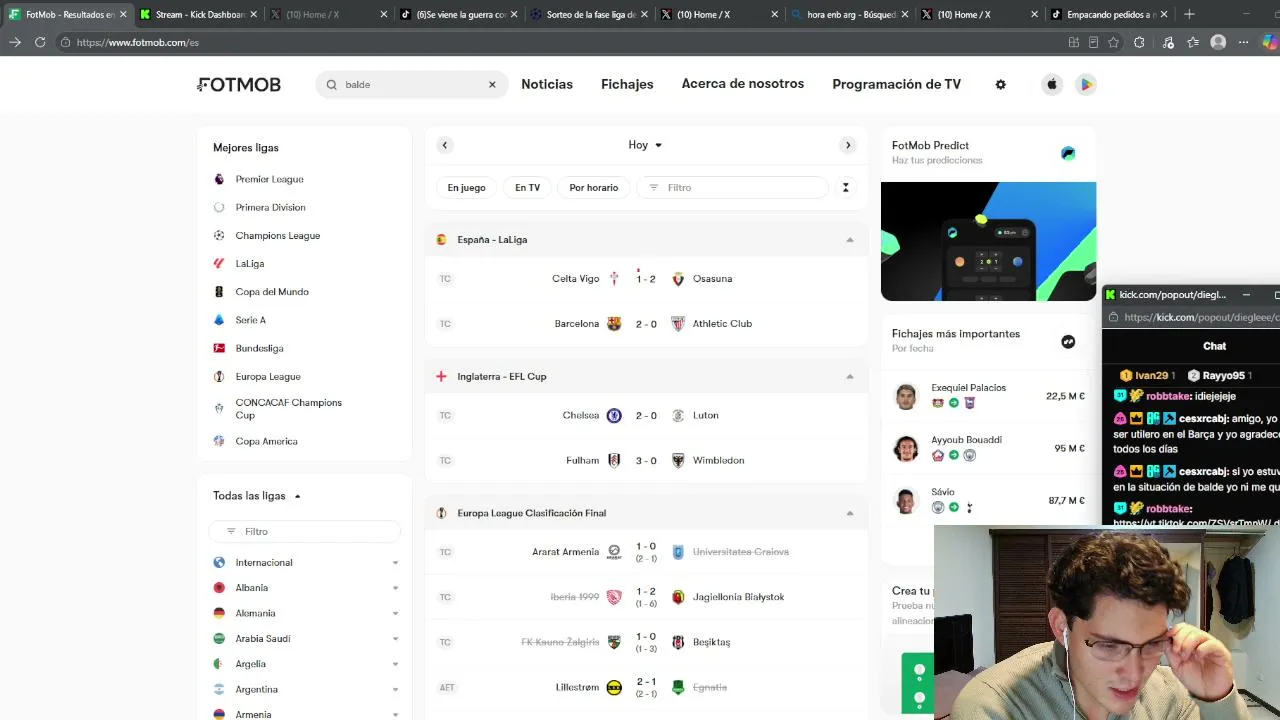Open the browser Extensions puzzle icon
This screenshot has width=1280, height=720.
1139,42
